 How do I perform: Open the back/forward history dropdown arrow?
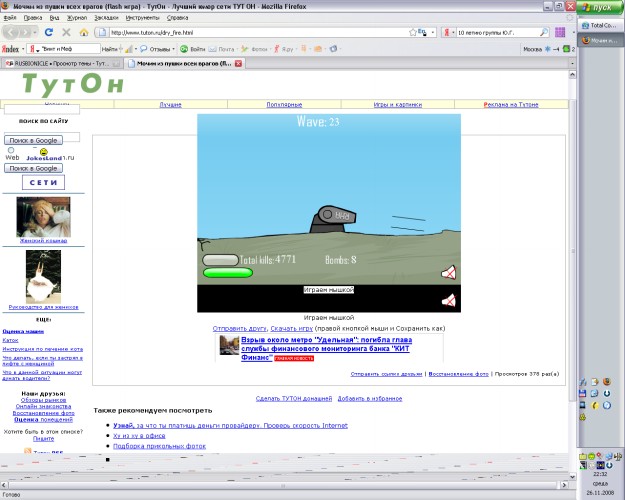pyautogui.click(x=35, y=33)
